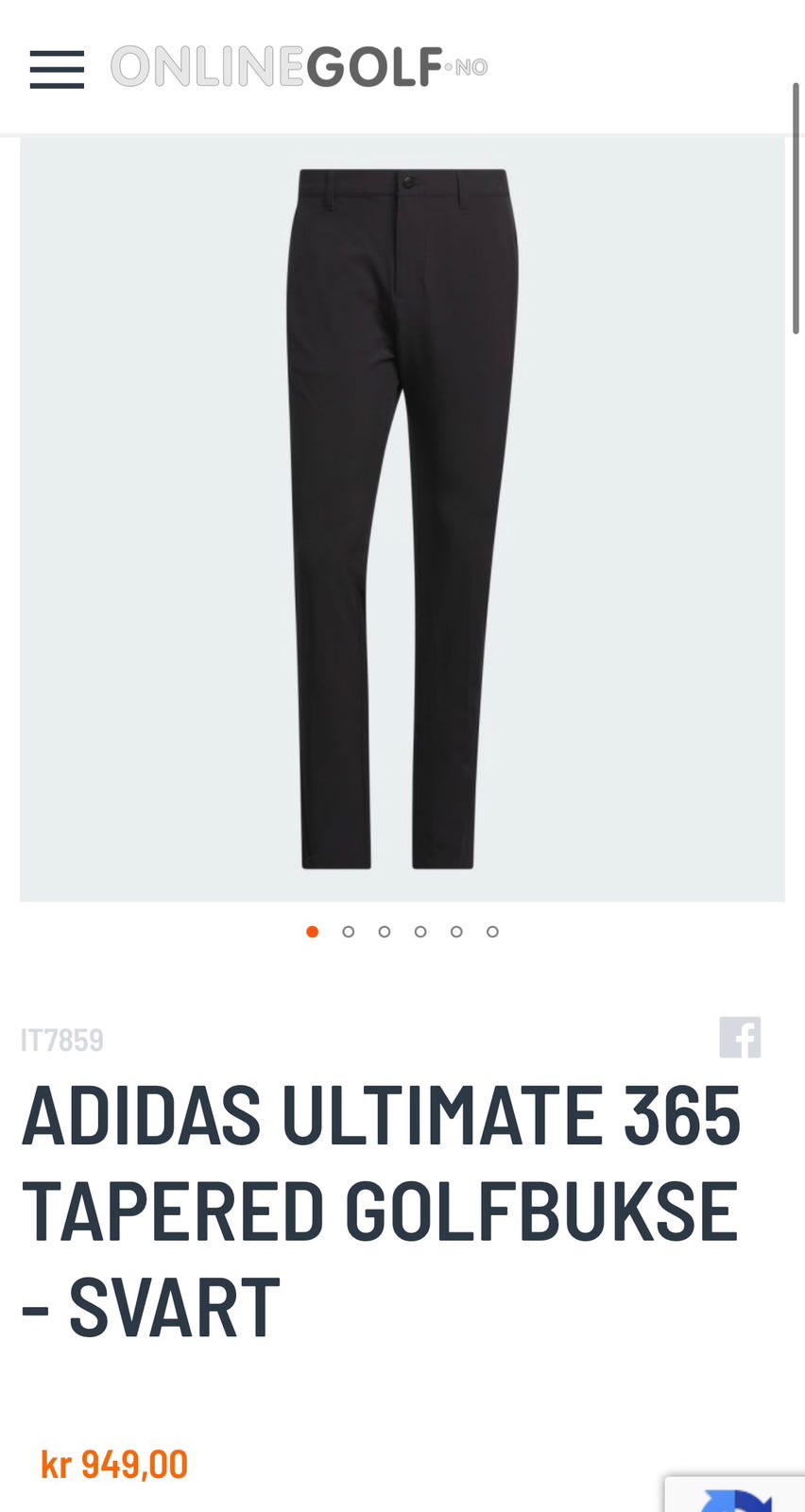
Task: Jump to the fourth carousel image dot
Action: (x=420, y=932)
